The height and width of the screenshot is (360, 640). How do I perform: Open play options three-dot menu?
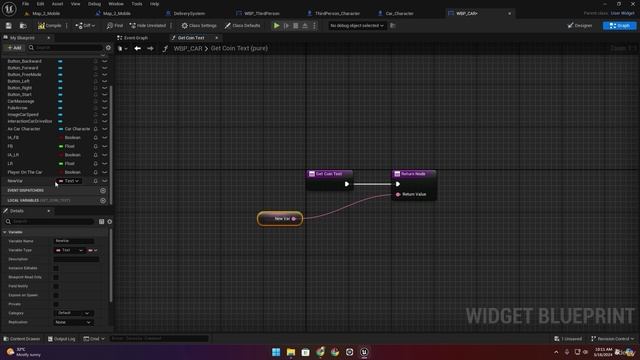coord(314,26)
